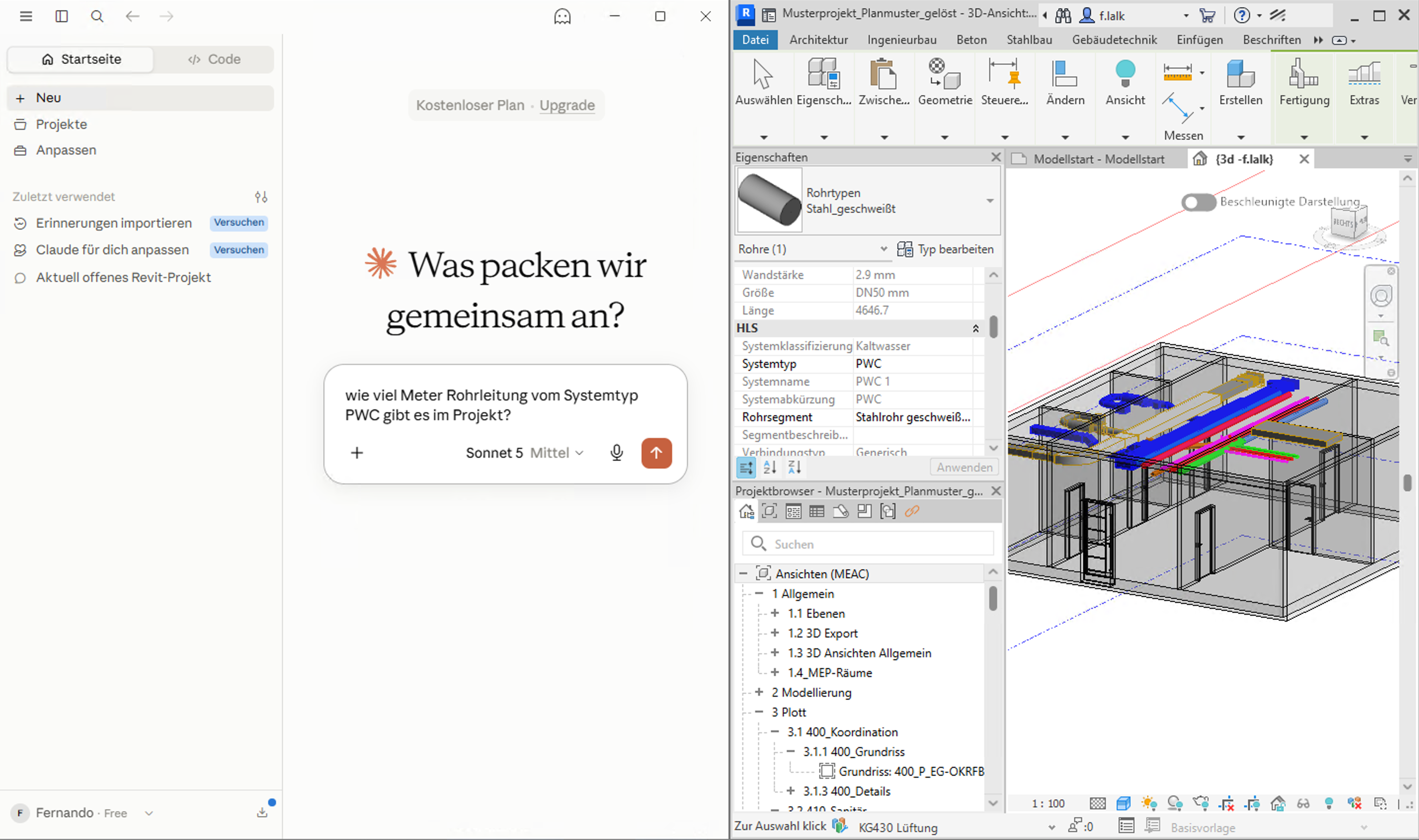Image resolution: width=1419 pixels, height=840 pixels.
Task: Toggle the rendering teapot icon
Action: (1201, 804)
